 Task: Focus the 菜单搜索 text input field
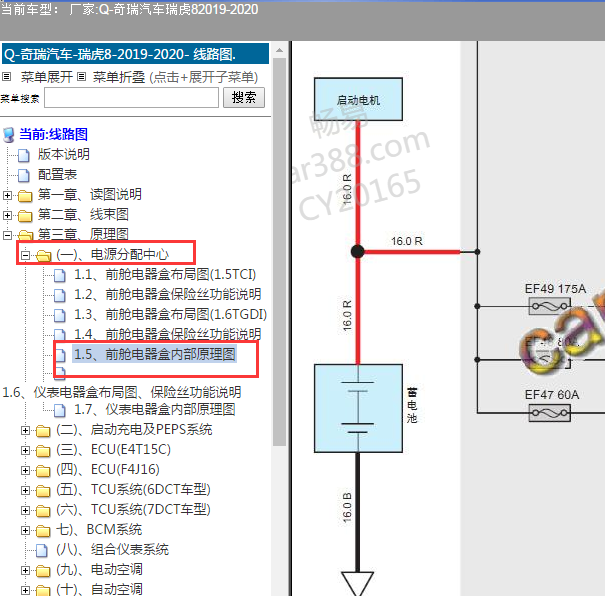pos(132,98)
